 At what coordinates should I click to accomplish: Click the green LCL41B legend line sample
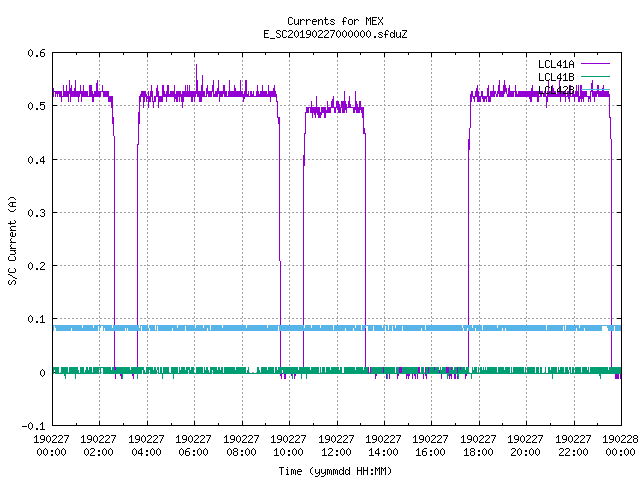[595, 76]
